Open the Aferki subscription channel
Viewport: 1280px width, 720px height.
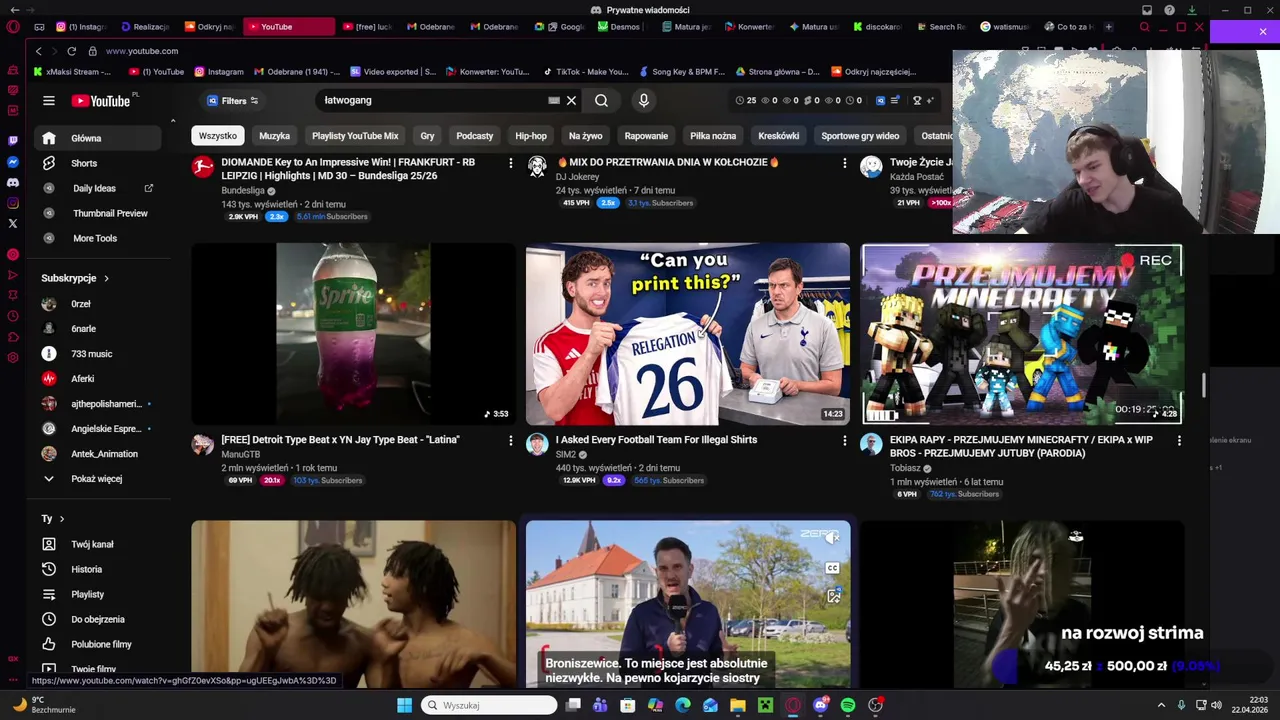[82, 379]
